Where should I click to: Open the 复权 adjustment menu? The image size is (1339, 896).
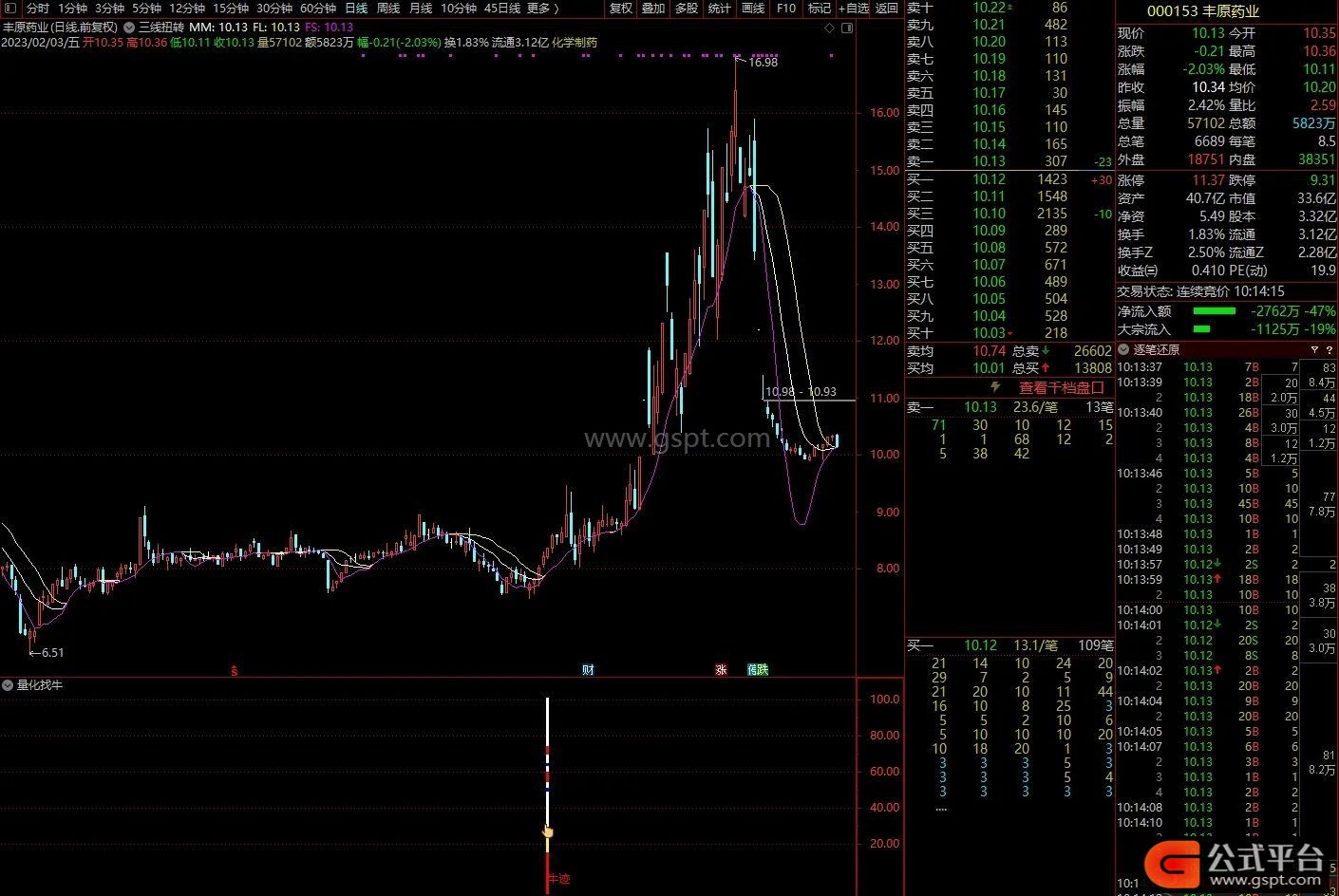tap(621, 8)
